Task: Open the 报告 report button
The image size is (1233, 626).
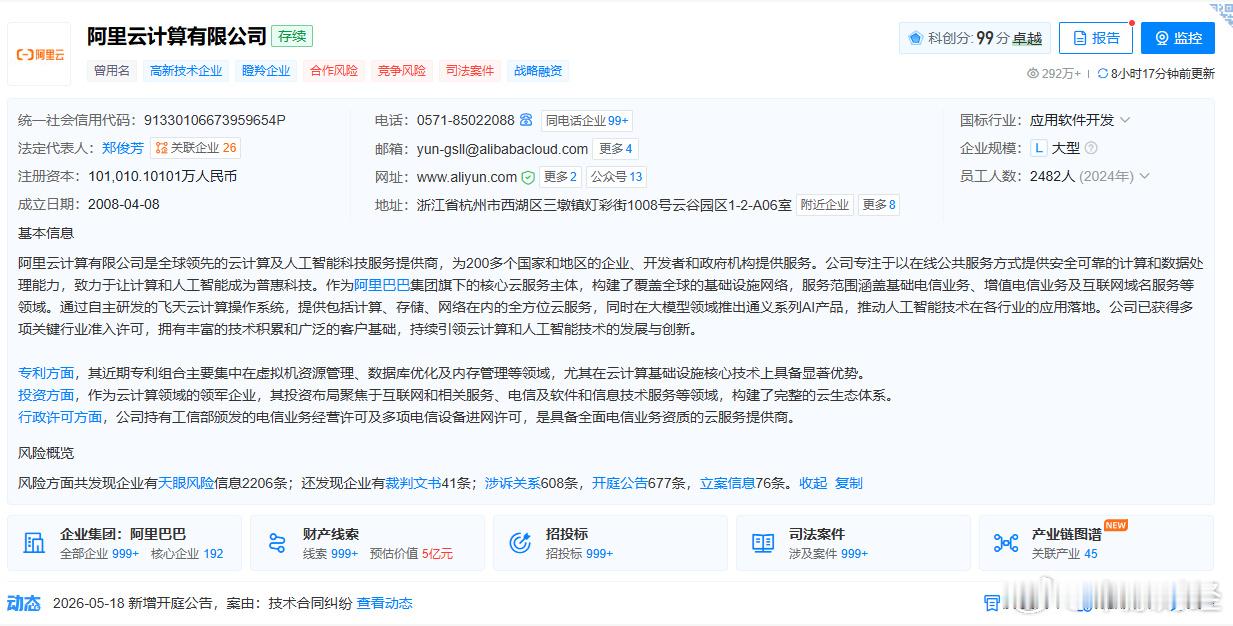Action: [1095, 38]
